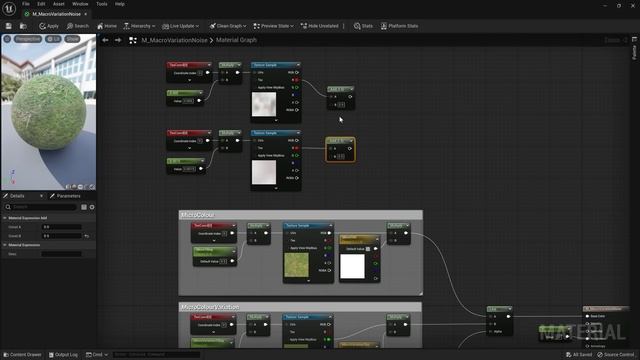
Task: Click the graph root icon beside the breadcrumb
Action: pos(133,40)
